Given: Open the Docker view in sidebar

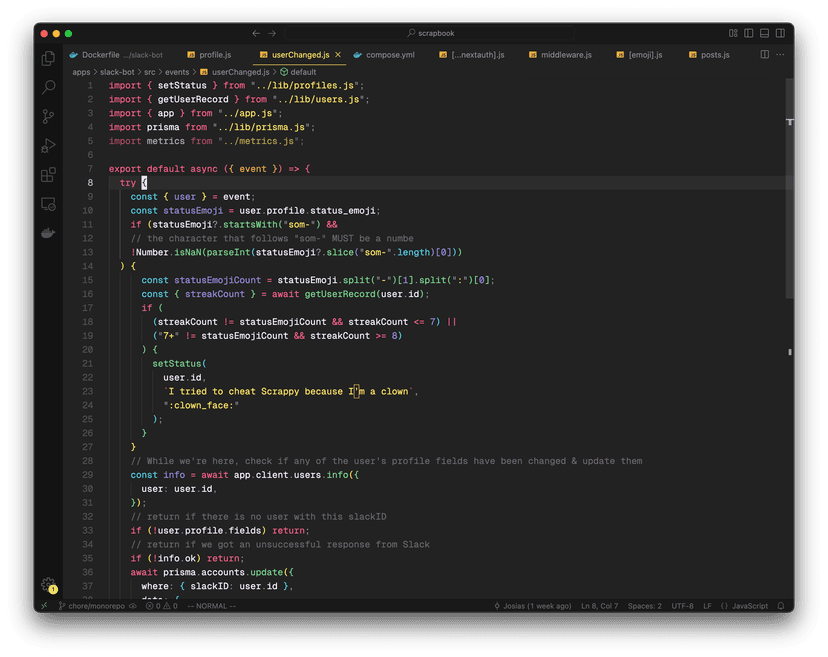Looking at the screenshot, I should pos(48,233).
